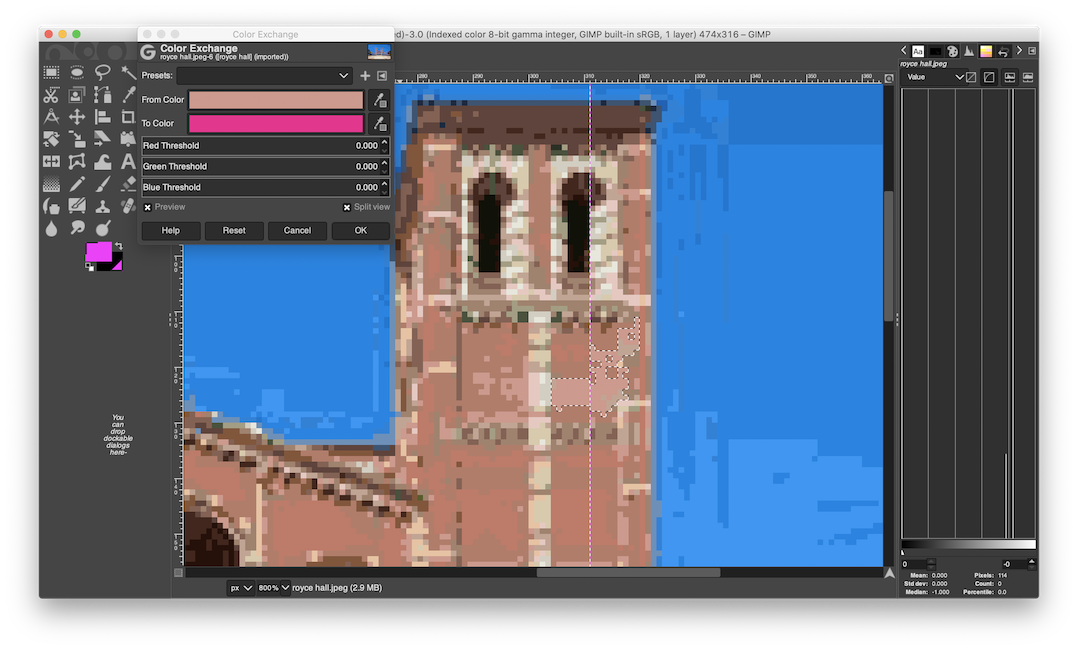Pick the Scissors Select tool

pyautogui.click(x=51, y=95)
